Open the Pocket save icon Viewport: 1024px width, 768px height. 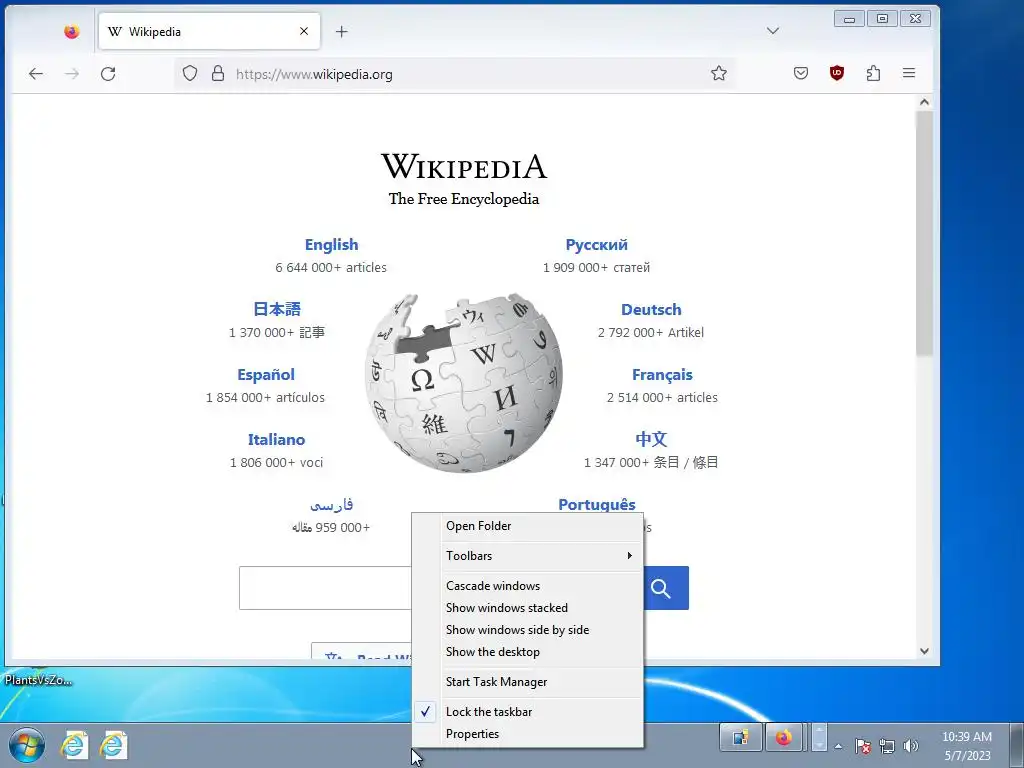(801, 73)
